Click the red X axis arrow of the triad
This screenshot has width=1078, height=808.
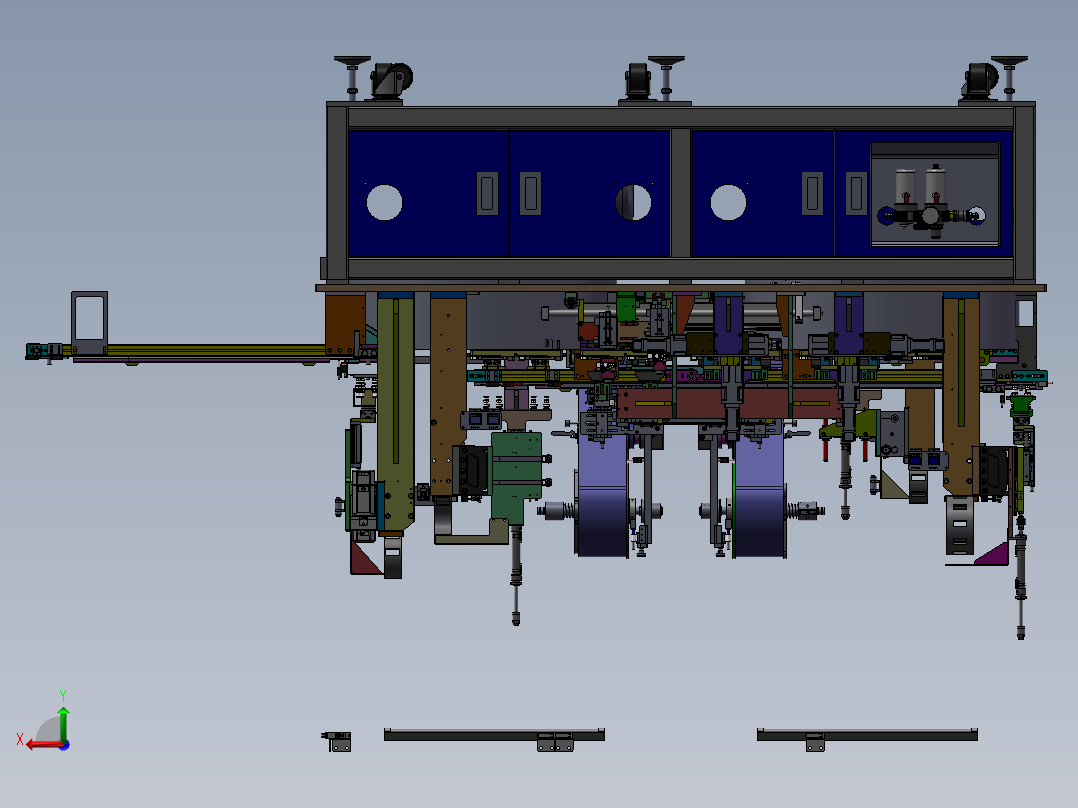(45, 745)
